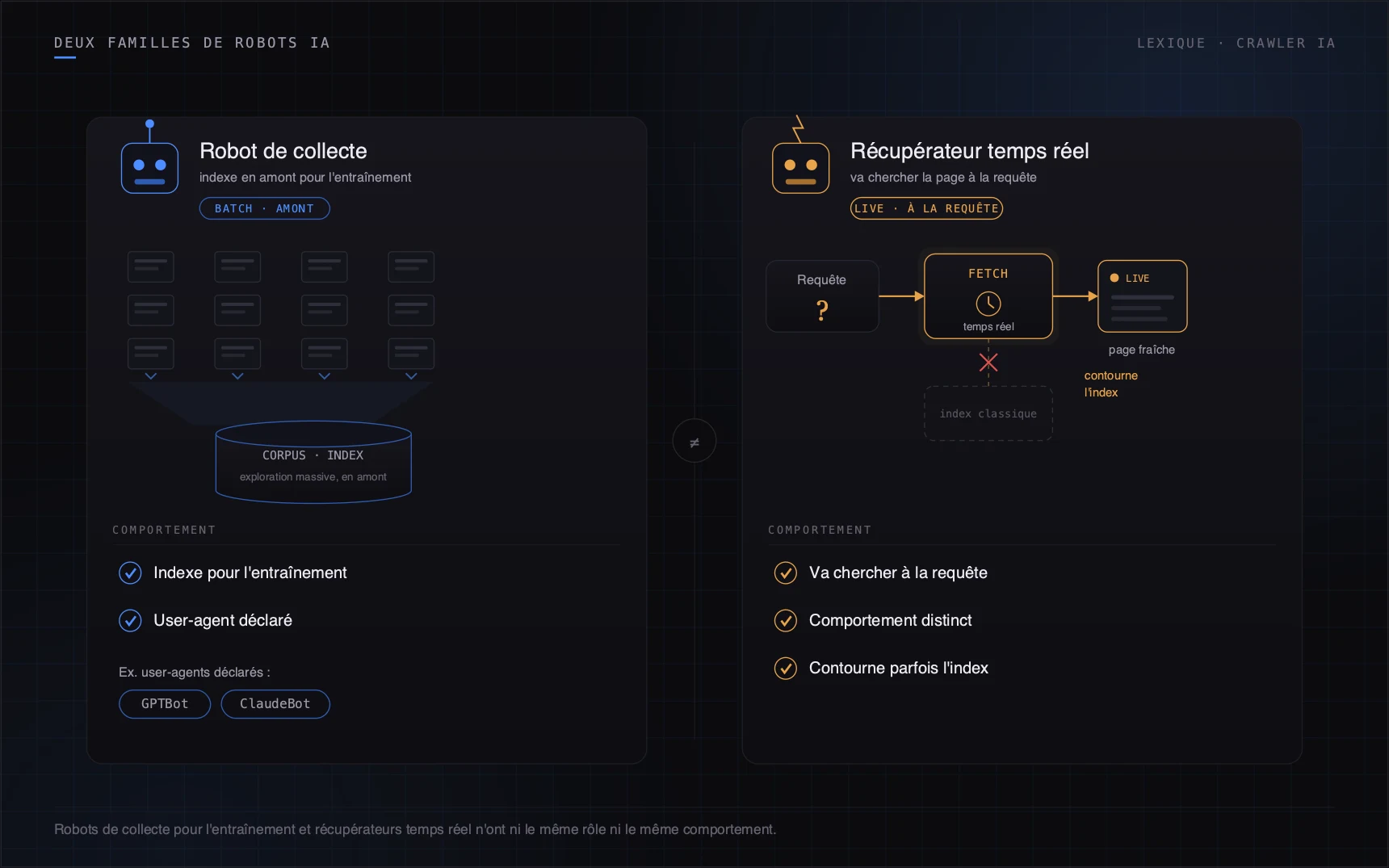
Task: Toggle the User-agent déclaré checkmark
Action: [130, 620]
